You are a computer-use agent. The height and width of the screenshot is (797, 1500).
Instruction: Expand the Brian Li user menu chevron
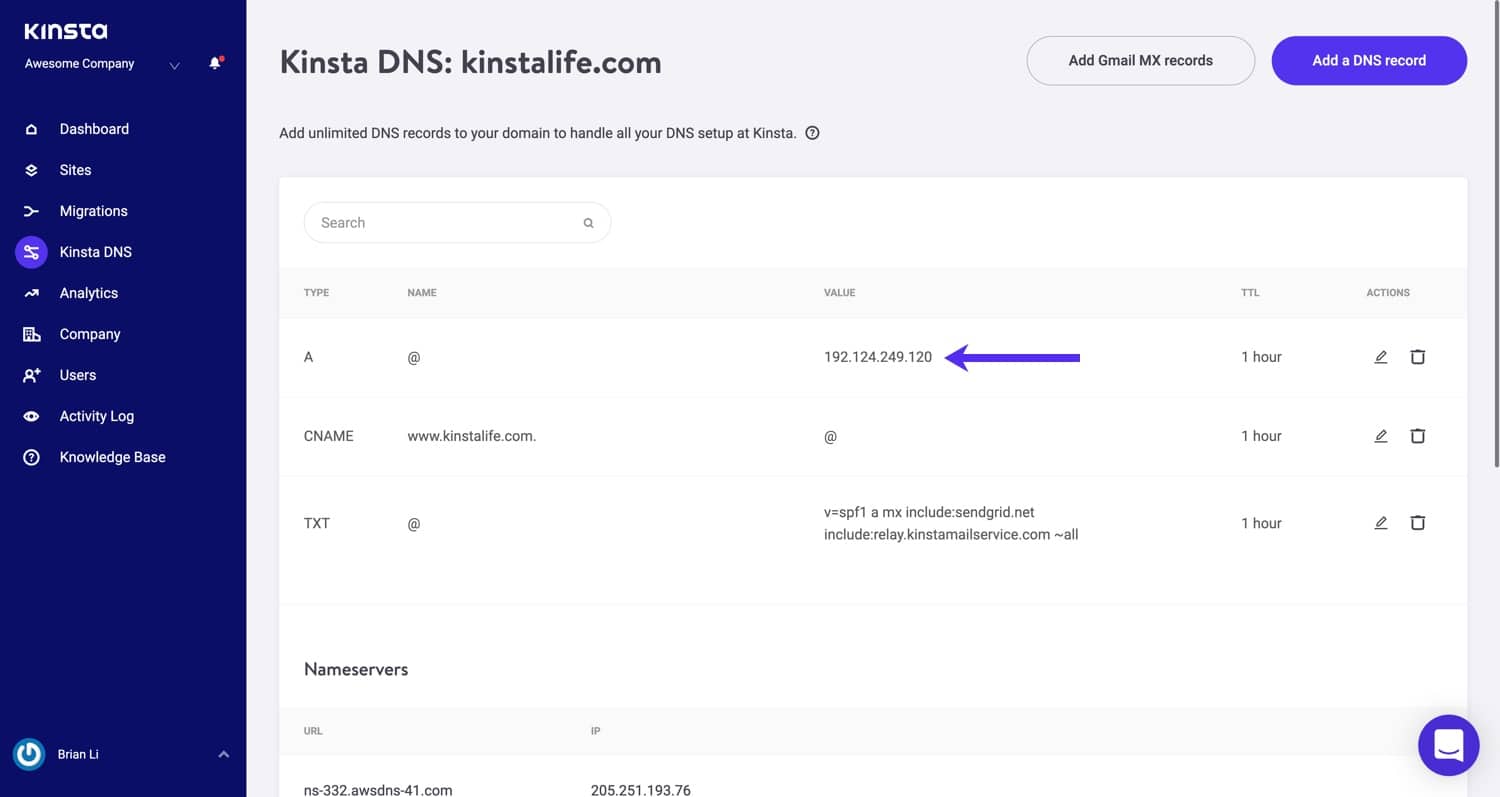click(x=224, y=754)
